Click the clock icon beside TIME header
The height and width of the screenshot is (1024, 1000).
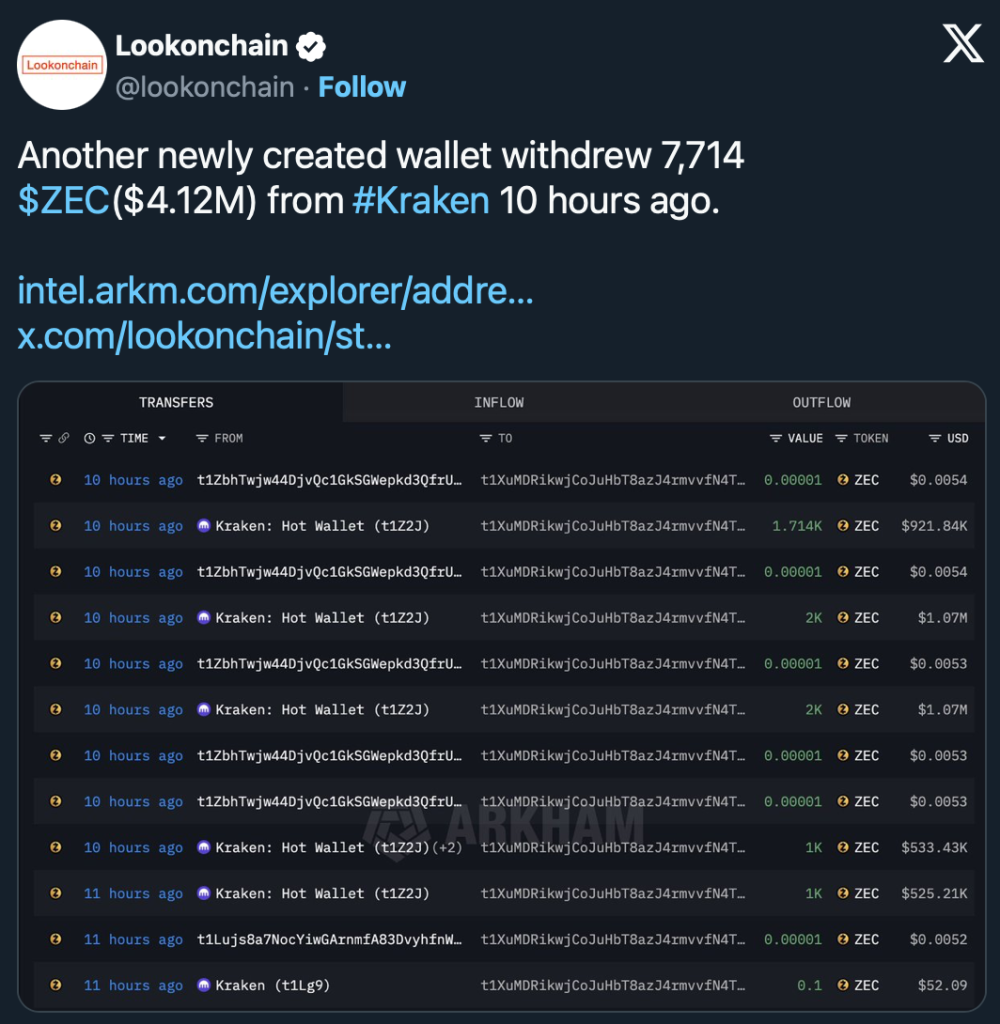90,439
